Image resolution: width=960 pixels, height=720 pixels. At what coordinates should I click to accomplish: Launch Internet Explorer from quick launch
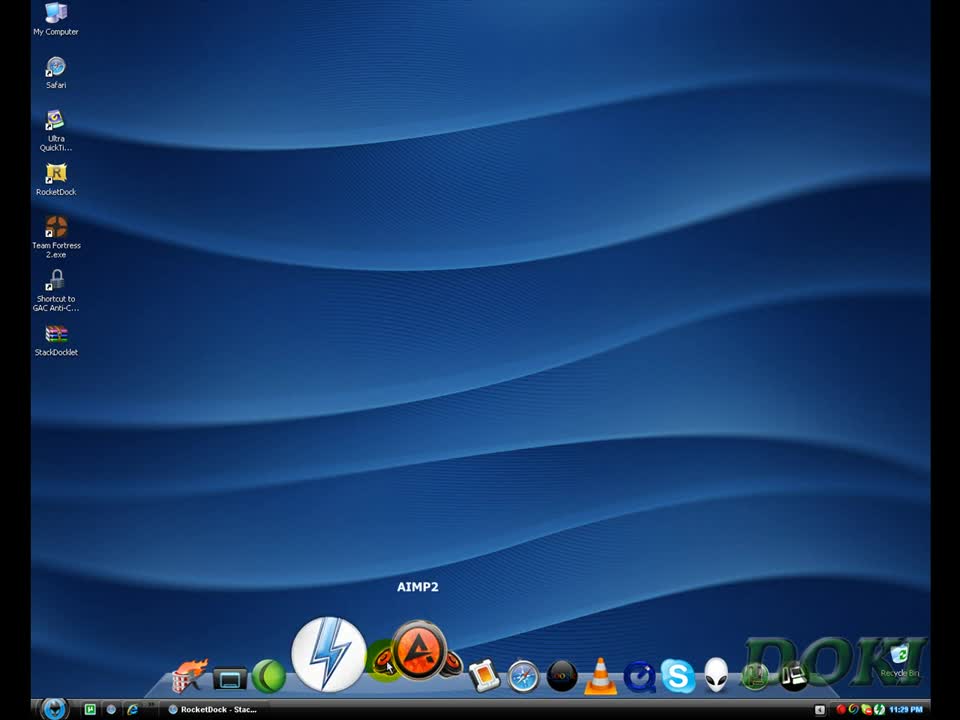tap(132, 710)
